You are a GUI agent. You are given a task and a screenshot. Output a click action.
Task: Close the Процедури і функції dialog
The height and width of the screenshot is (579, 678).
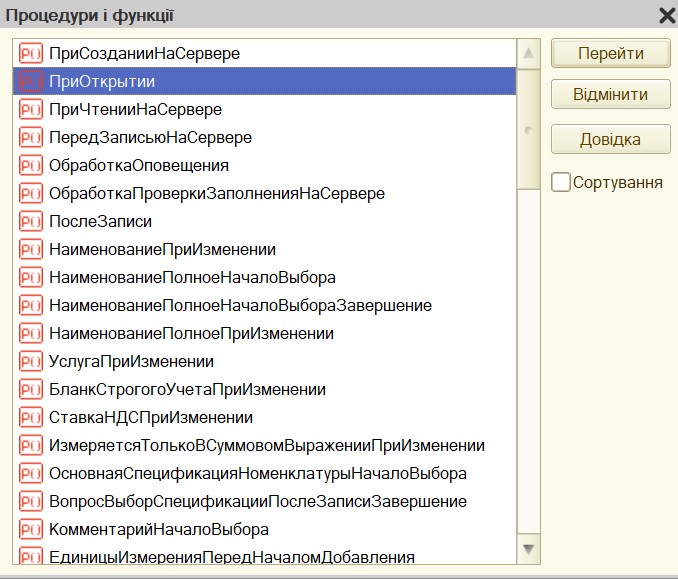(x=668, y=16)
